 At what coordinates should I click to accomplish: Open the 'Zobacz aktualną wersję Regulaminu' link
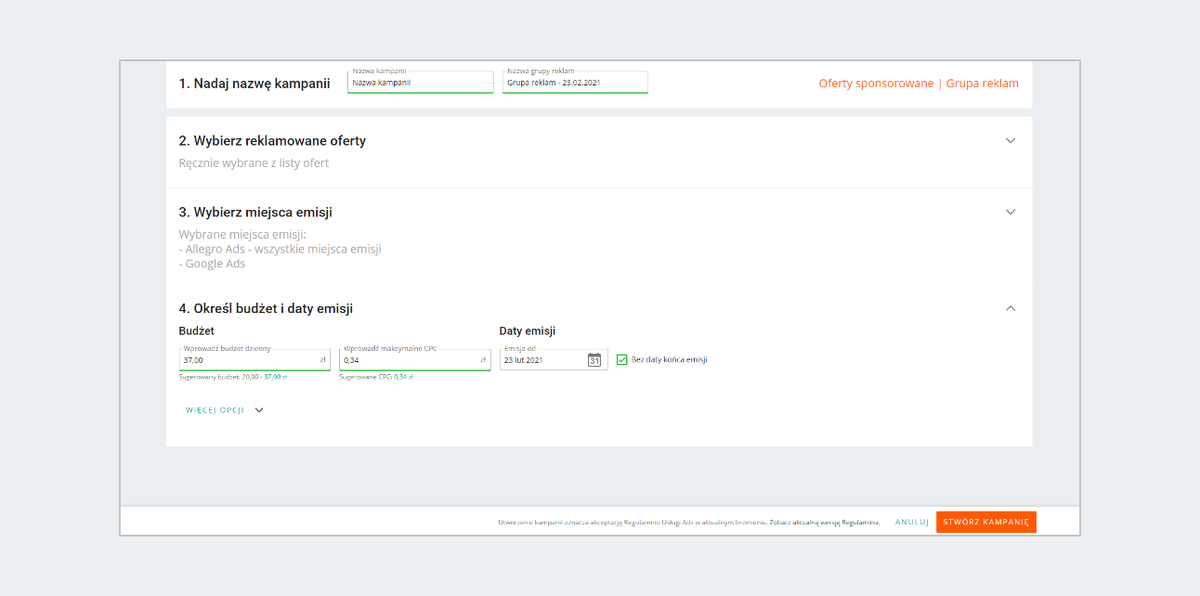(825, 522)
